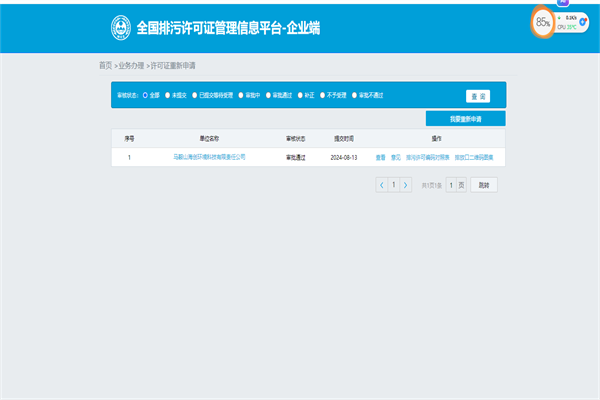Select the 未提交 status filter
This screenshot has height=400, width=600.
pyautogui.click(x=167, y=95)
